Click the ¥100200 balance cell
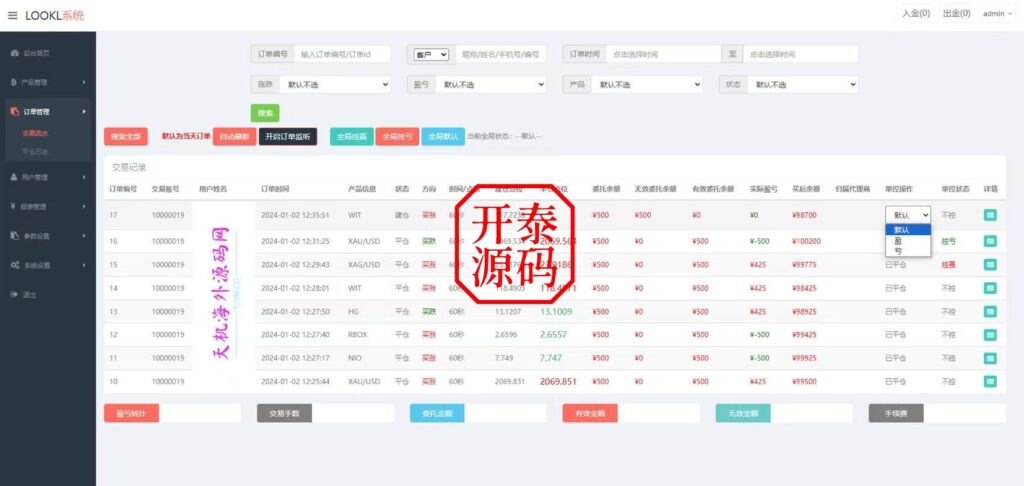Screen dimensions: 1024x486 [x=806, y=241]
